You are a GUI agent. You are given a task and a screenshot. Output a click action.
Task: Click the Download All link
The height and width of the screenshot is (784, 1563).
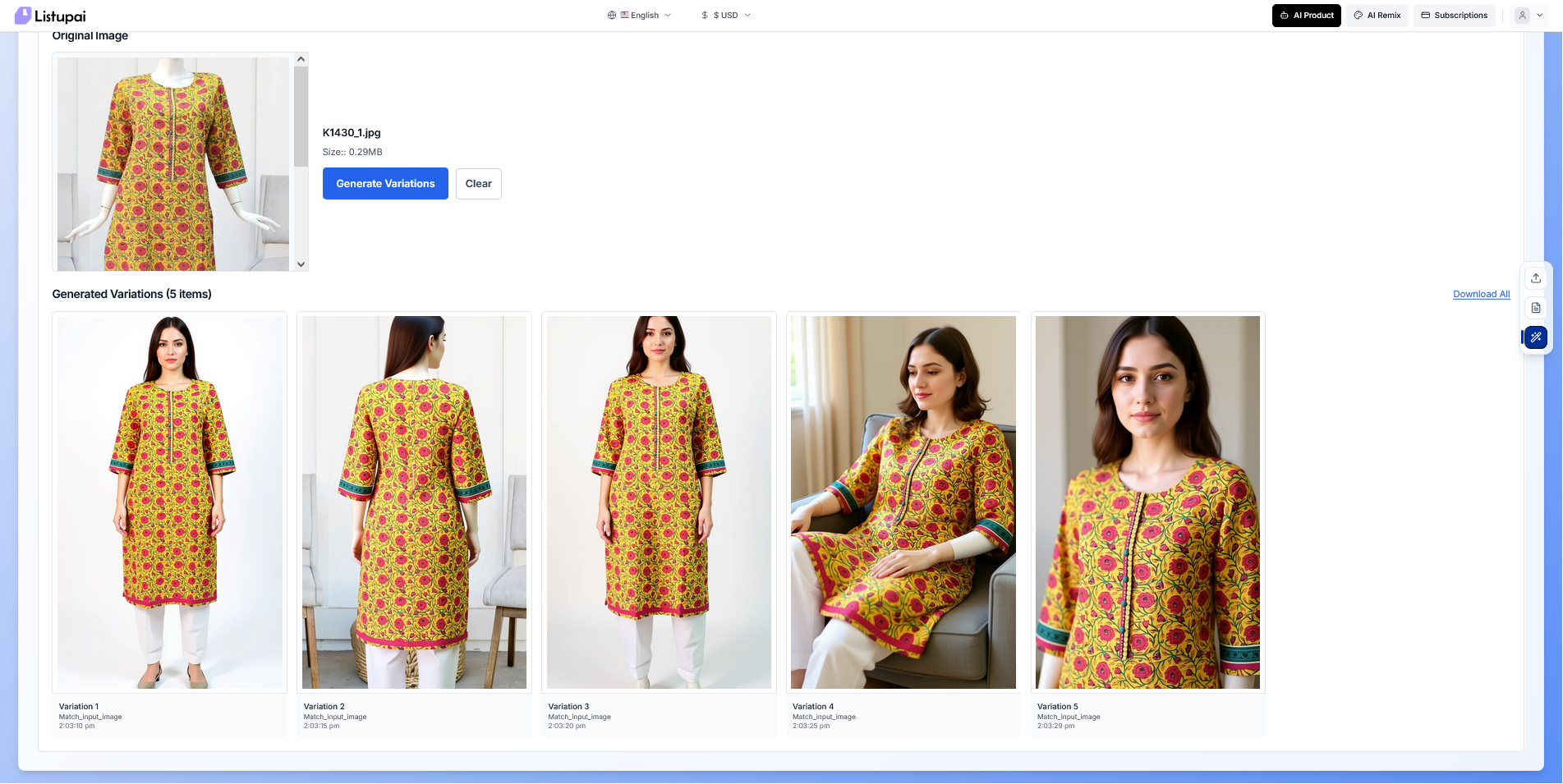click(x=1481, y=294)
